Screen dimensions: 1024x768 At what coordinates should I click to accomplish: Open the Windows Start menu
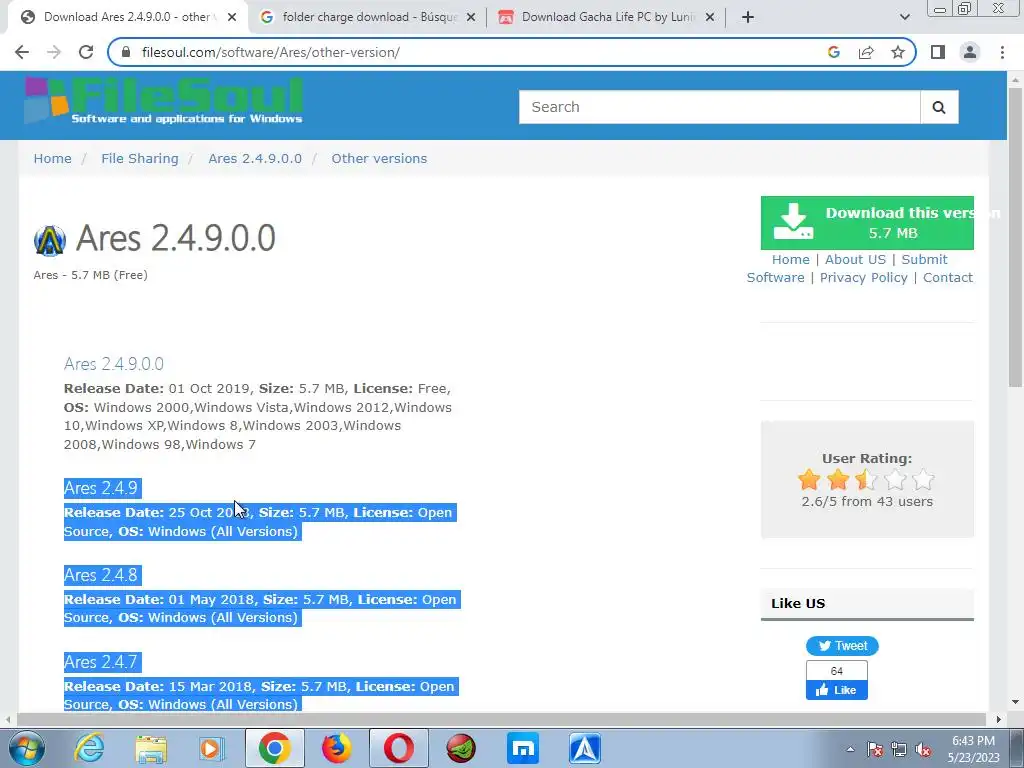tap(27, 748)
